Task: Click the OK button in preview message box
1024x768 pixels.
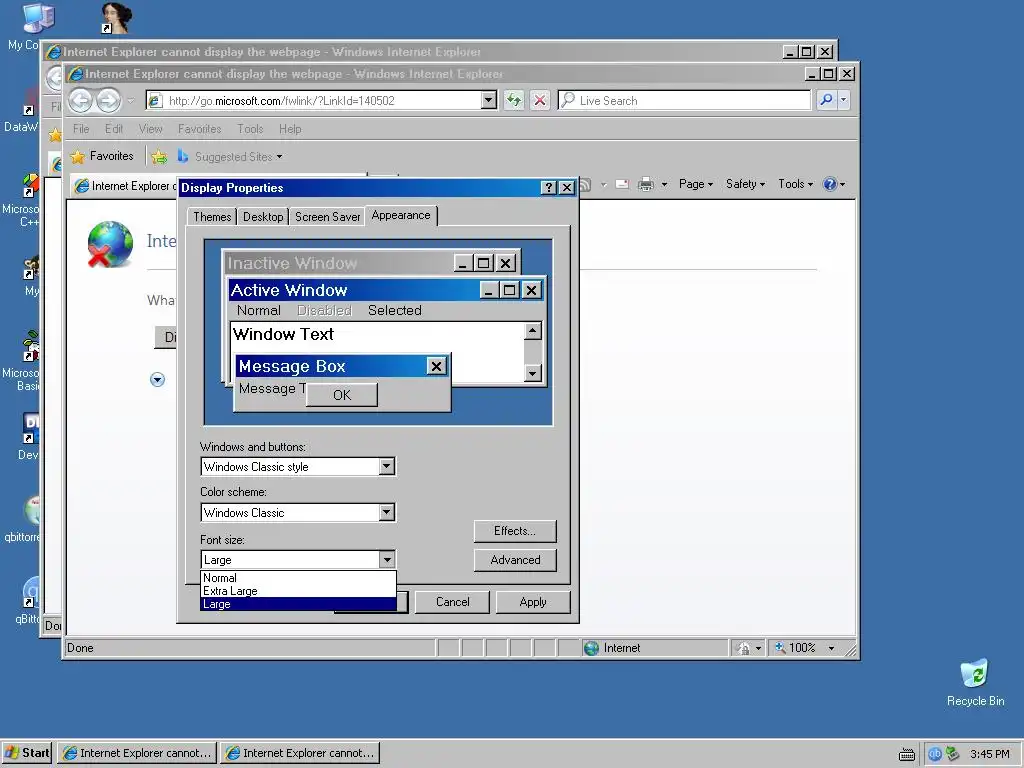Action: 342,395
